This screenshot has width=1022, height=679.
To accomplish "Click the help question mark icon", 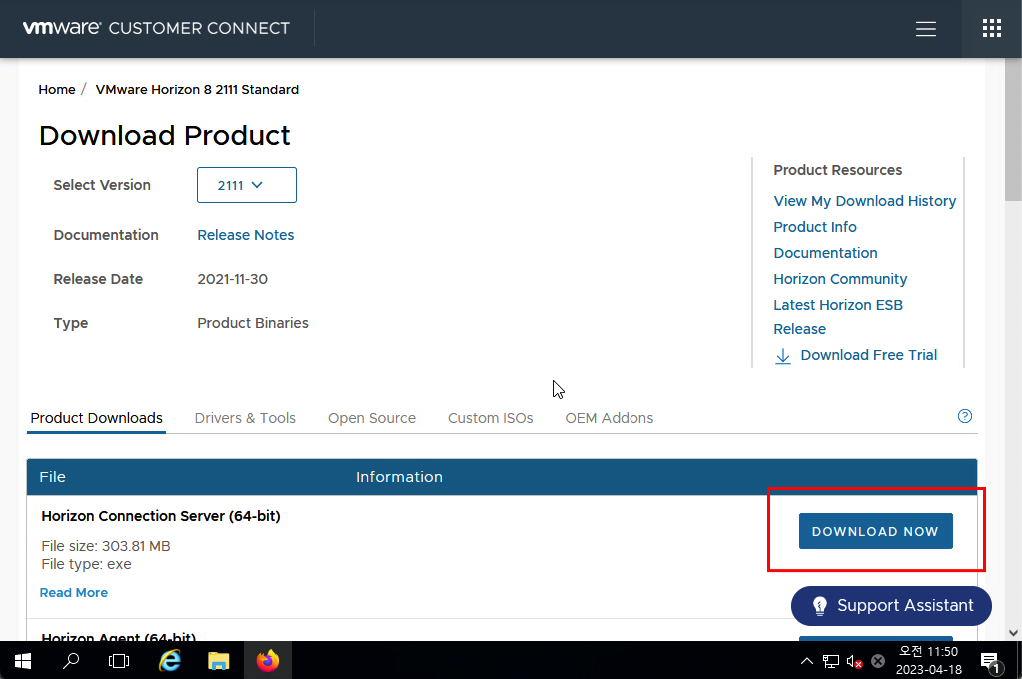I will coord(965,416).
